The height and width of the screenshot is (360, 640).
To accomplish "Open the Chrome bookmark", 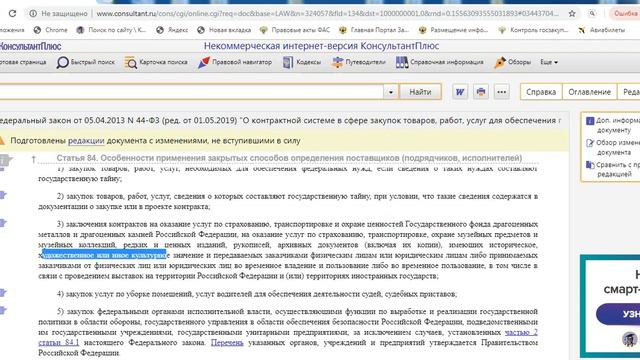I will (x=51, y=30).
